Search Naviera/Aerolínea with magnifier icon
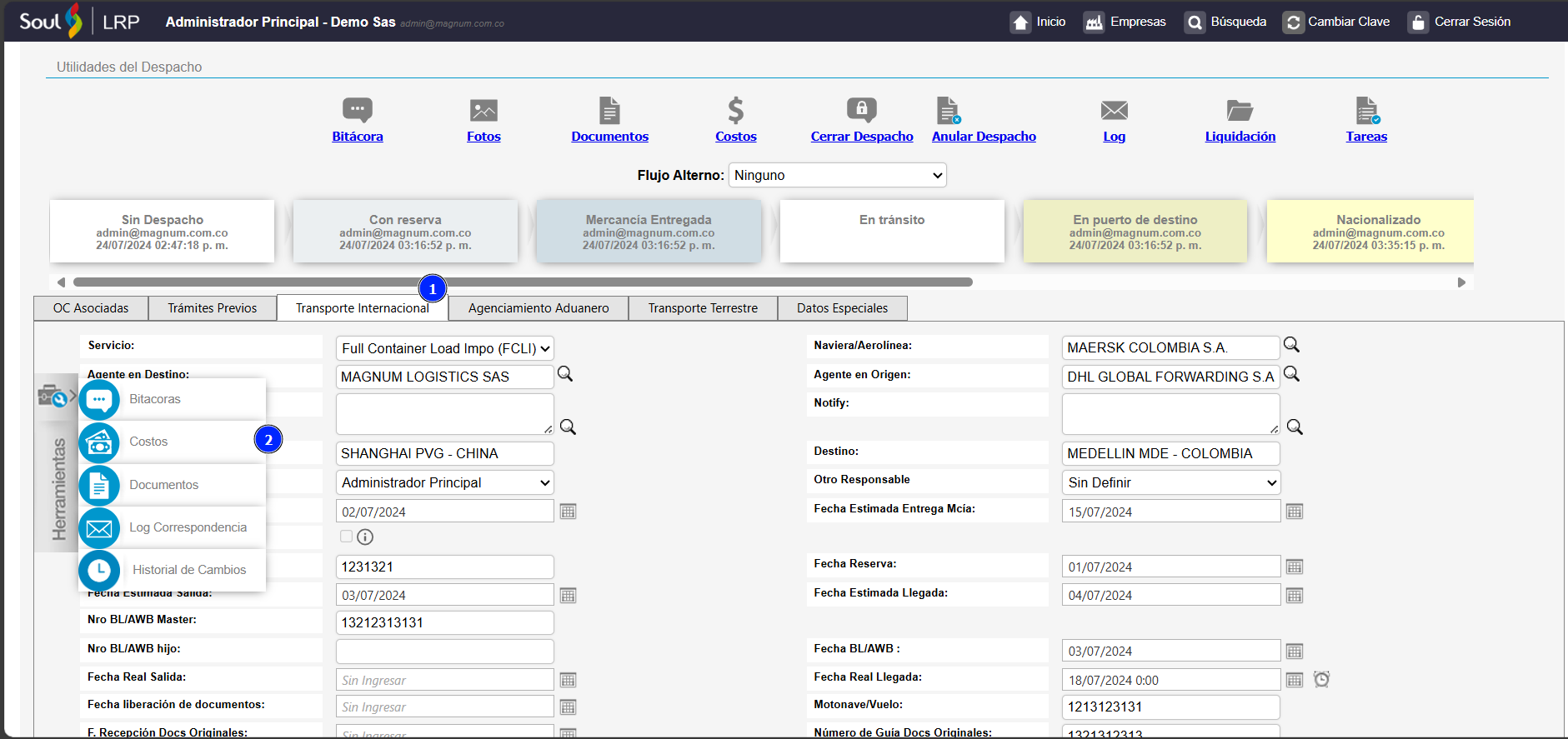Viewport: 1568px width, 739px height. (1291, 345)
